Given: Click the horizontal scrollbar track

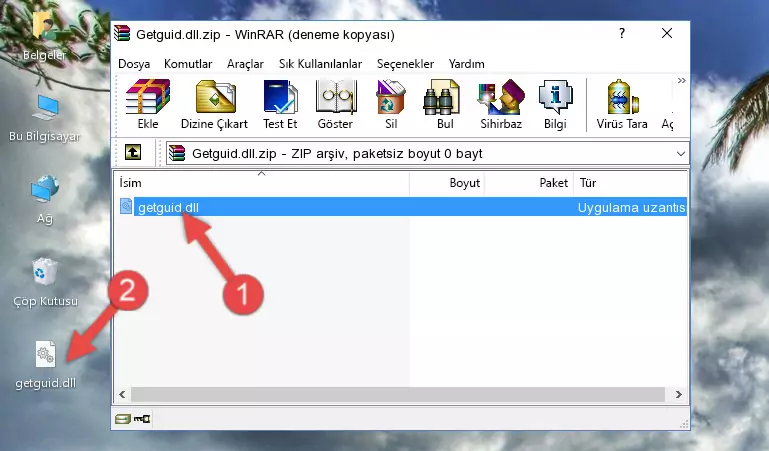Looking at the screenshot, I should click(x=398, y=394).
